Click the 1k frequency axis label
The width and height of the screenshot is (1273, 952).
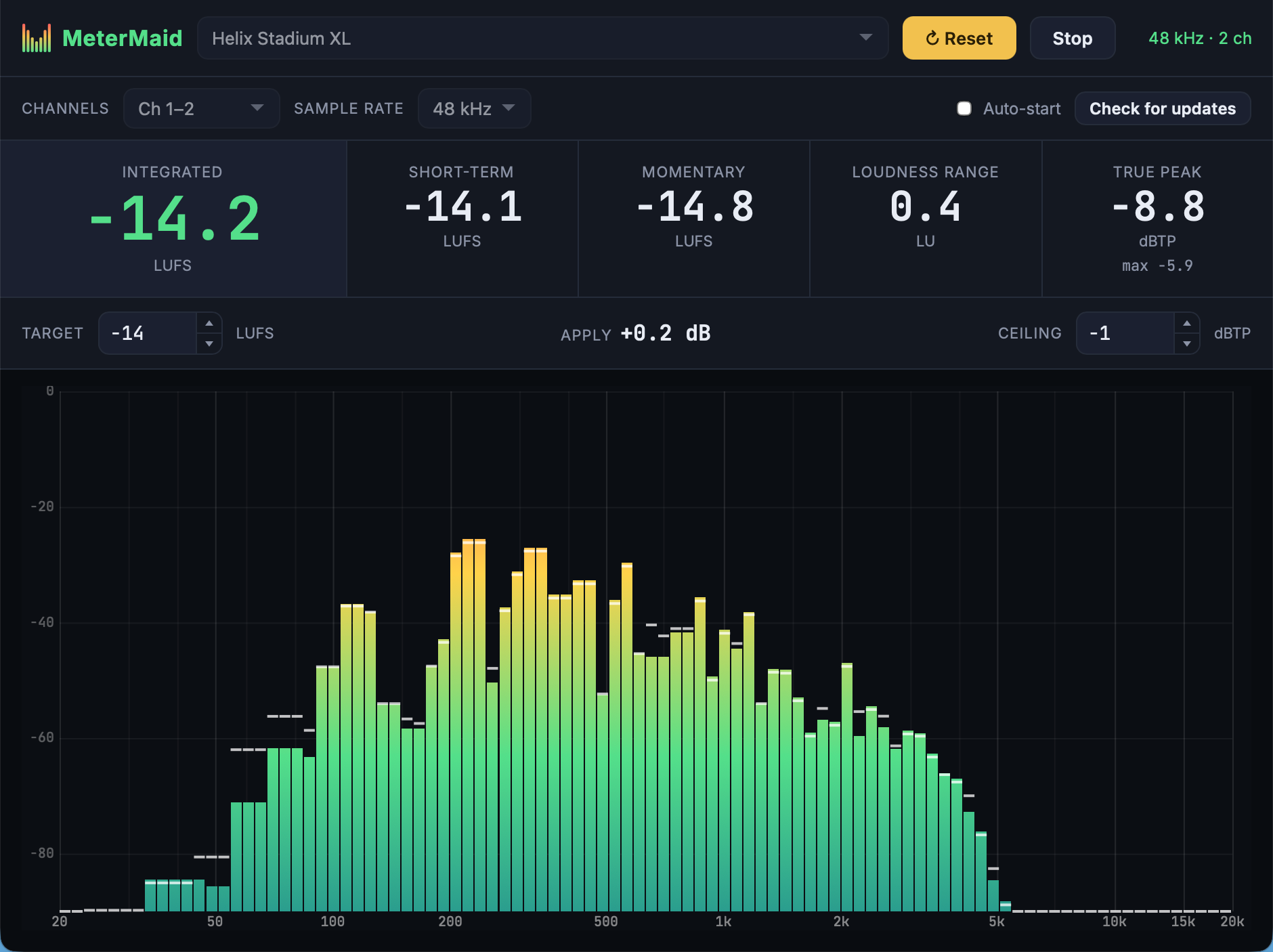(724, 922)
